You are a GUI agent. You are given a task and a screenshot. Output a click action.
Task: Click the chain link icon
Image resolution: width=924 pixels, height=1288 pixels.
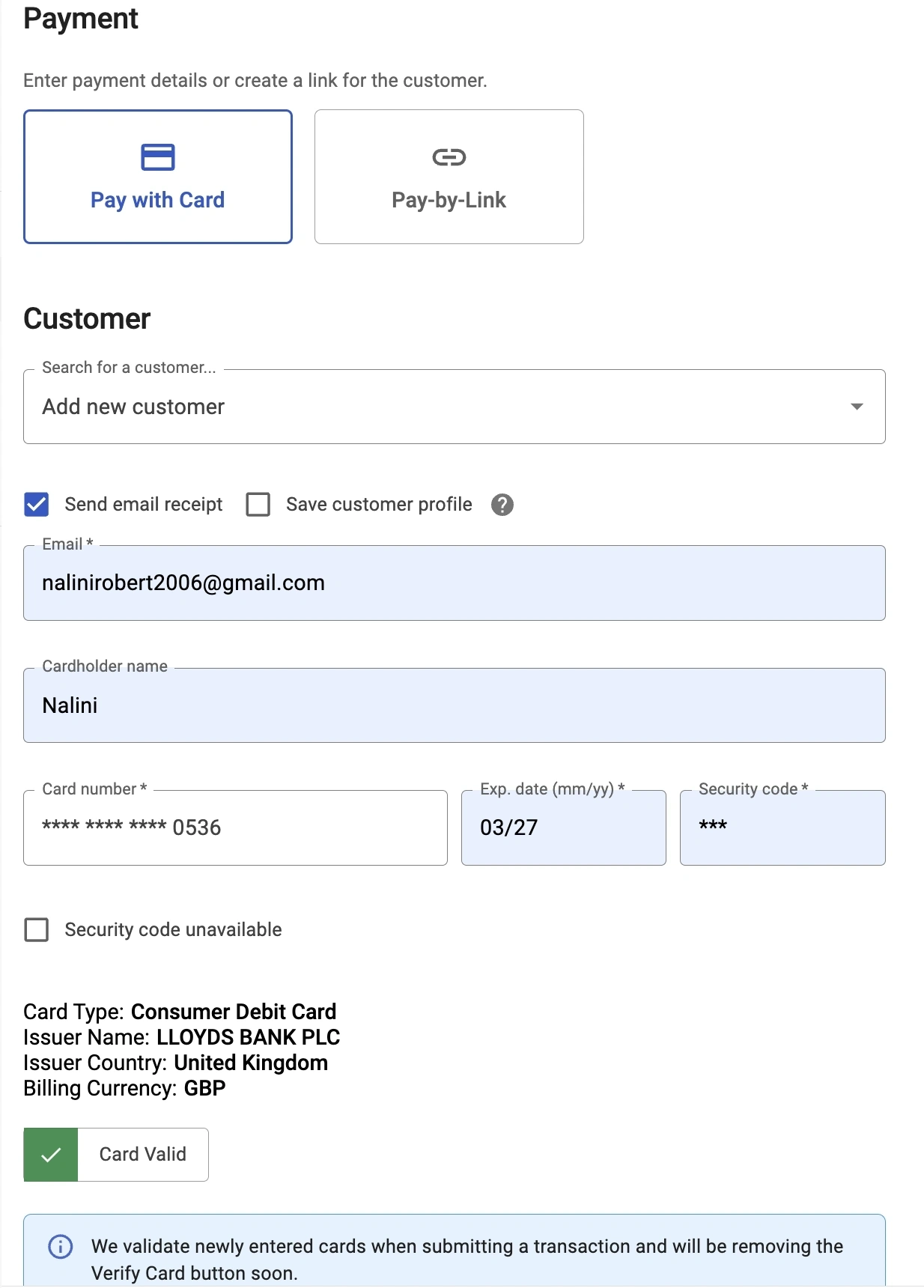(x=449, y=157)
